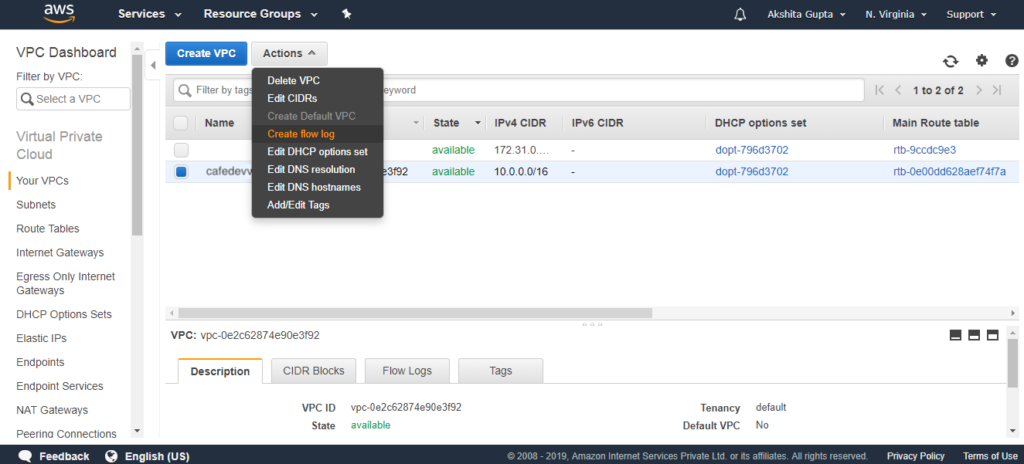Go to last page of results
The width and height of the screenshot is (1024, 464).
(997, 90)
